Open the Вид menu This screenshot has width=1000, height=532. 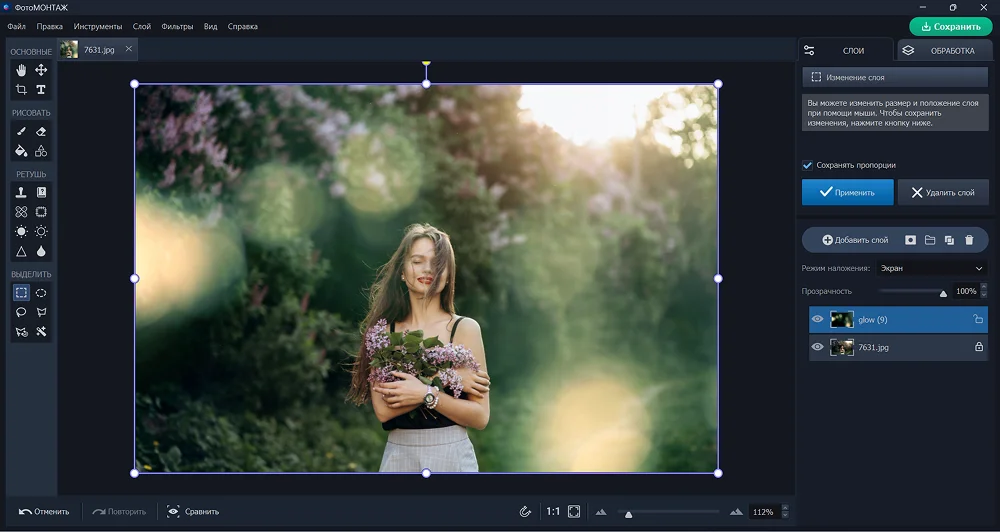click(210, 26)
